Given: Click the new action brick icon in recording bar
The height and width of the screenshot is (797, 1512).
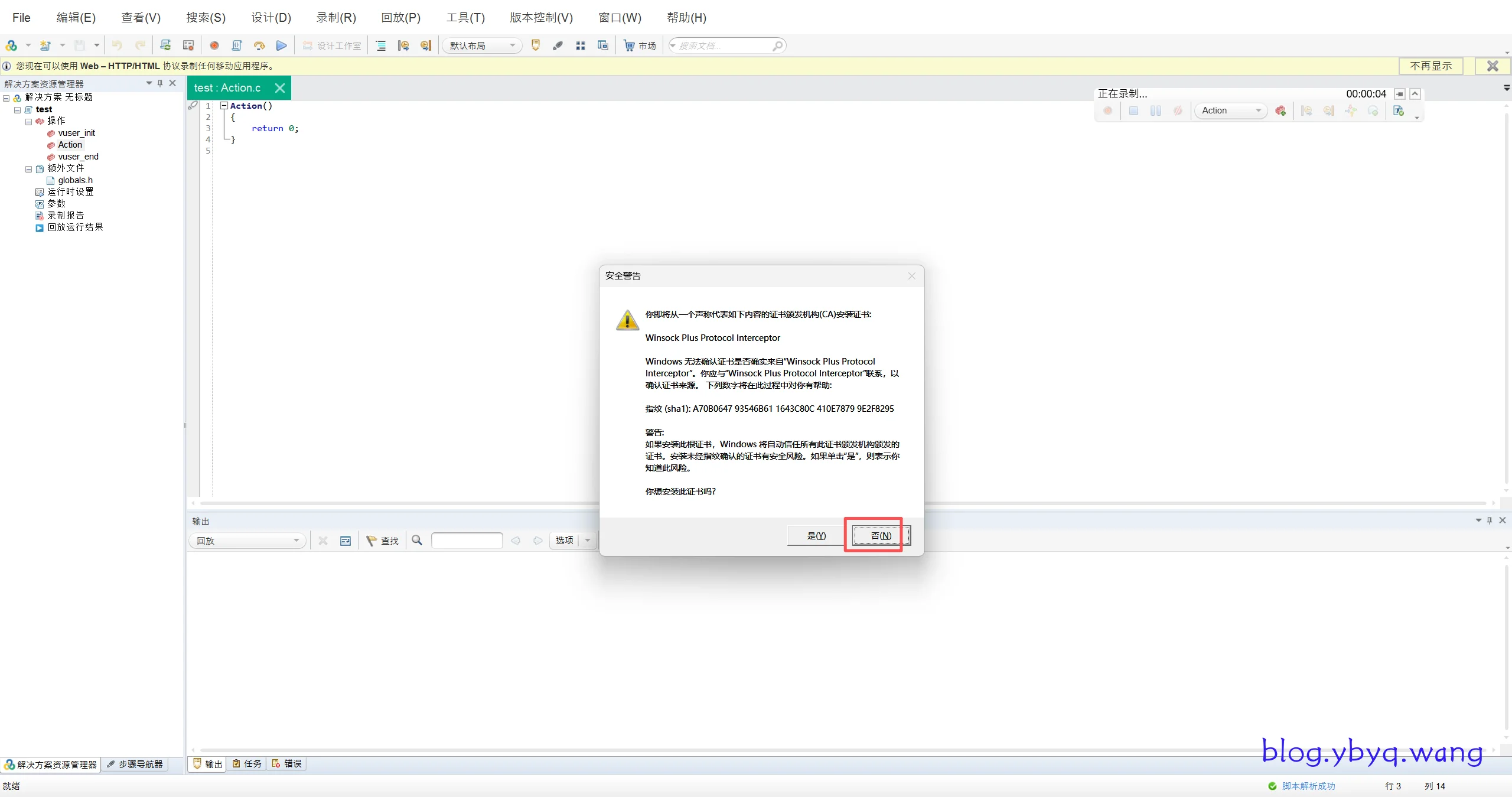Looking at the screenshot, I should click(x=1280, y=110).
